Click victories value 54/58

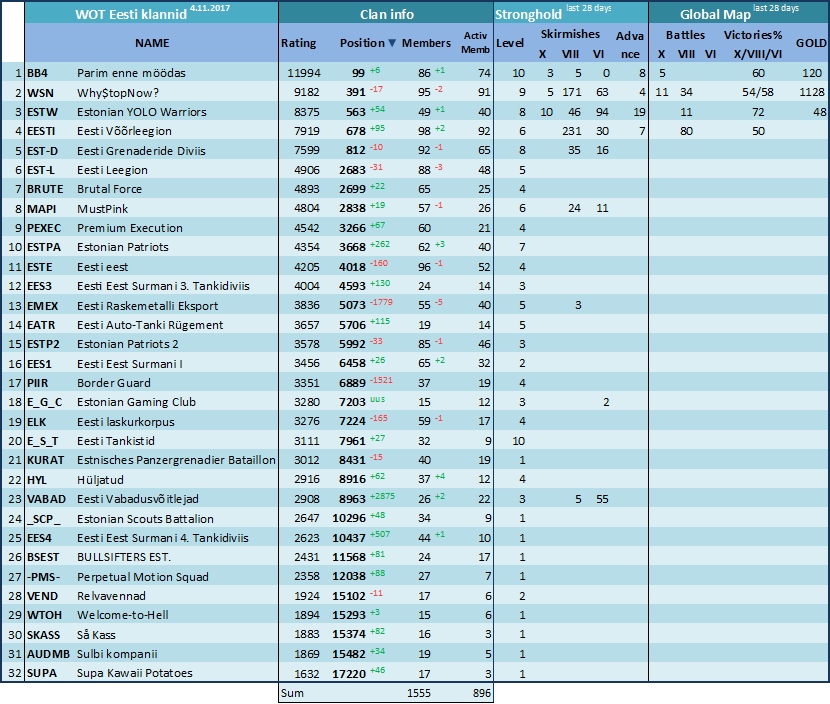(757, 93)
